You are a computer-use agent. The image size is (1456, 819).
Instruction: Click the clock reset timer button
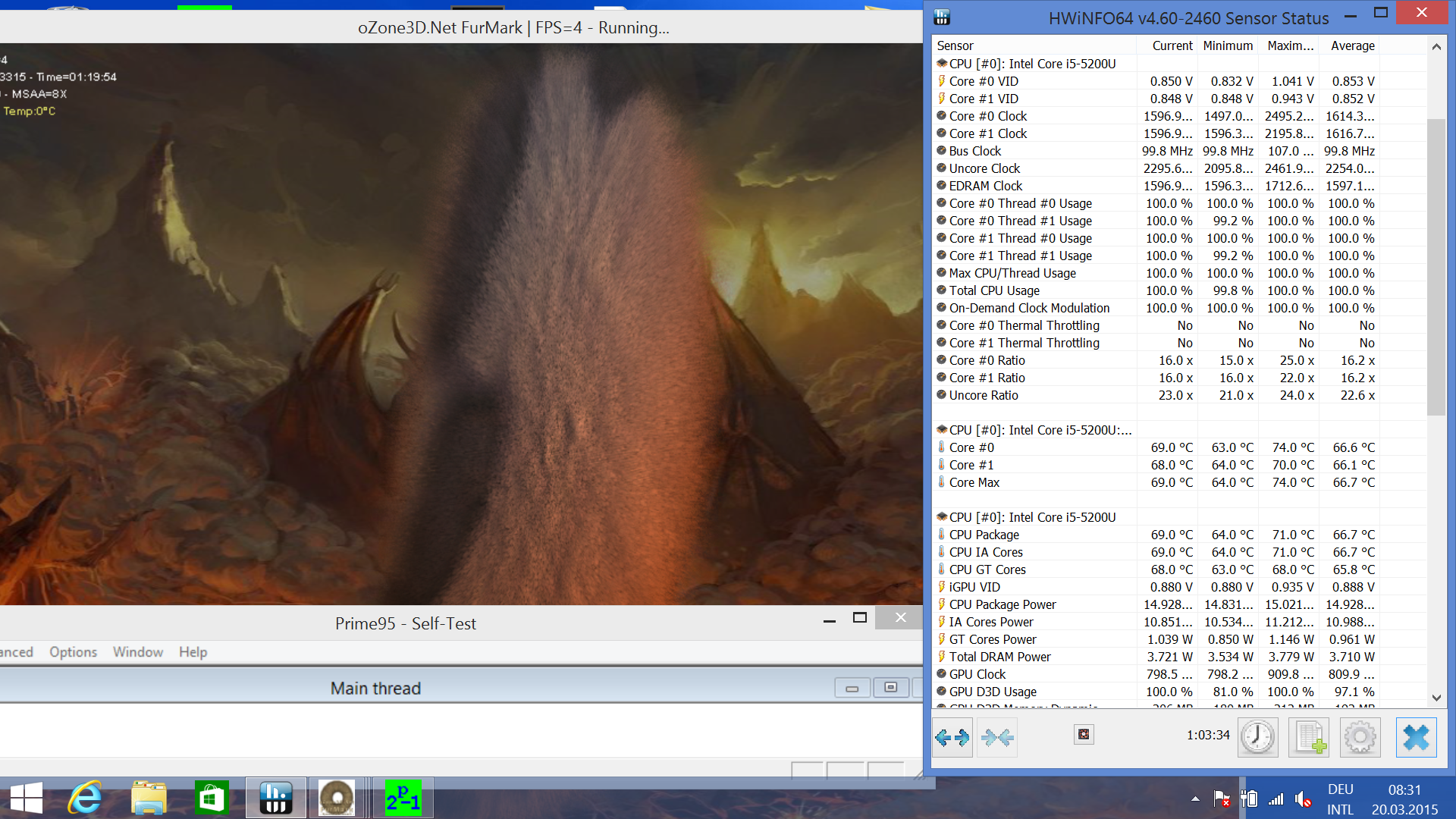[1257, 737]
